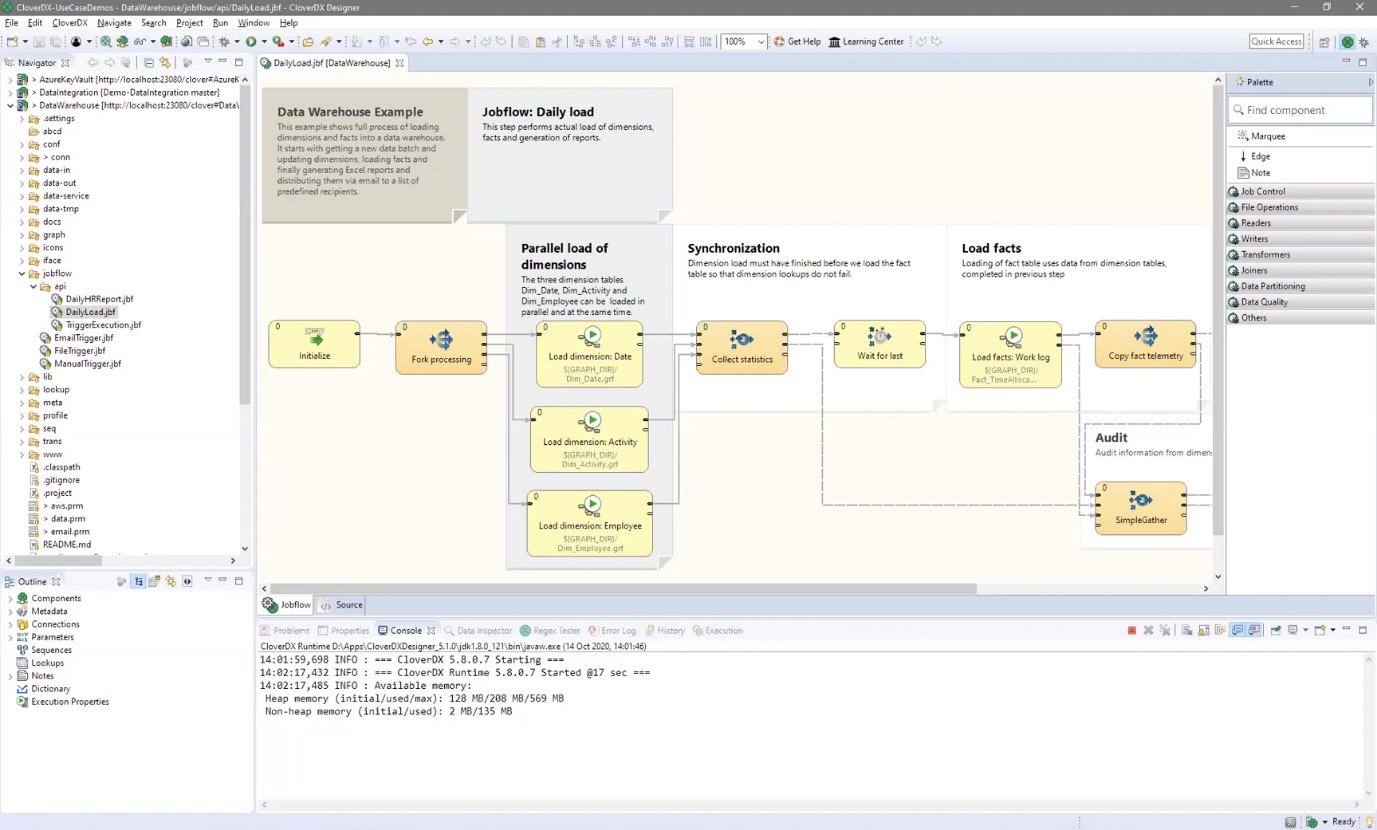The width and height of the screenshot is (1377, 830).
Task: Click the Initialize component
Action: pyautogui.click(x=314, y=344)
